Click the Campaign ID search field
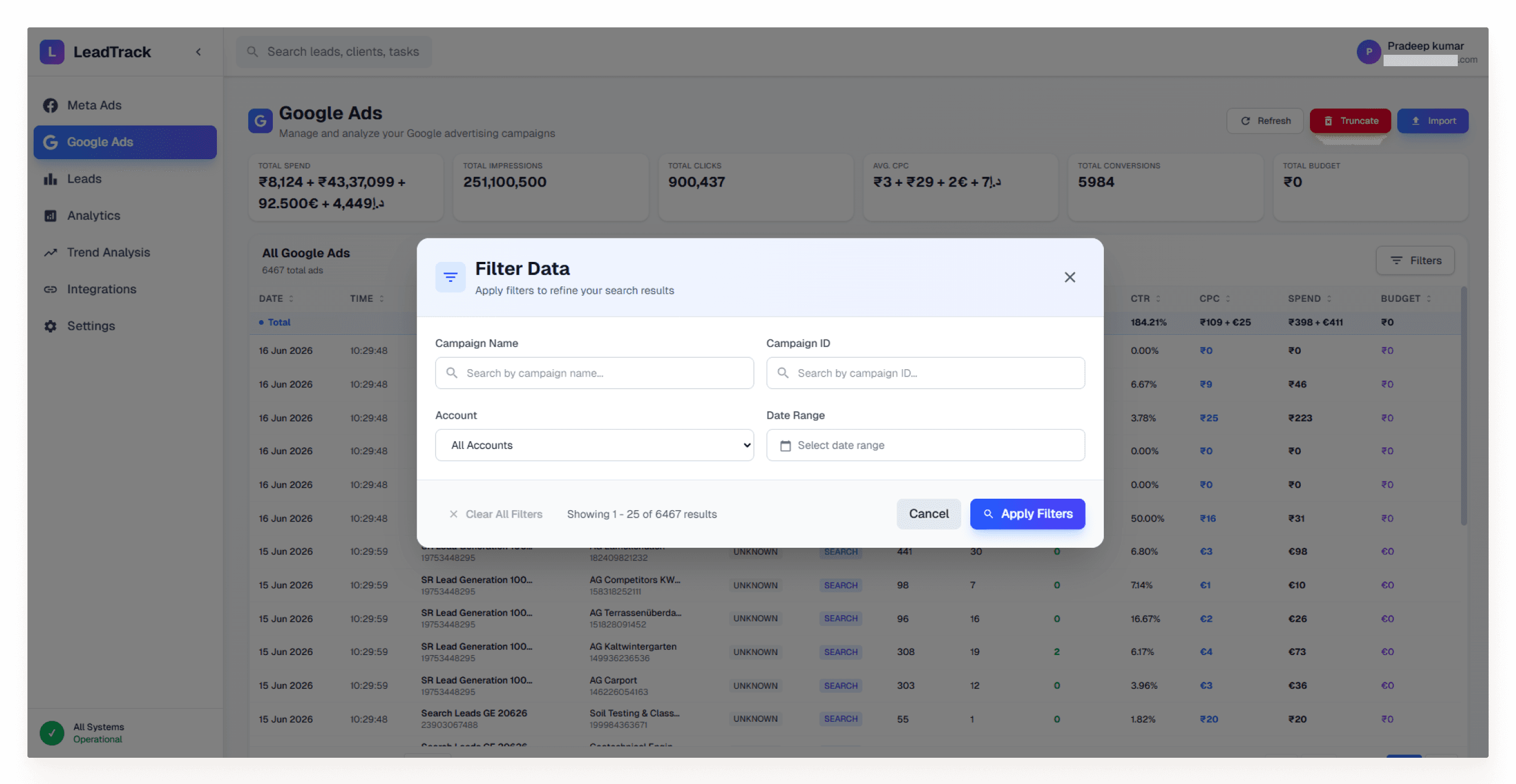The width and height of the screenshot is (1516, 784). (x=925, y=373)
